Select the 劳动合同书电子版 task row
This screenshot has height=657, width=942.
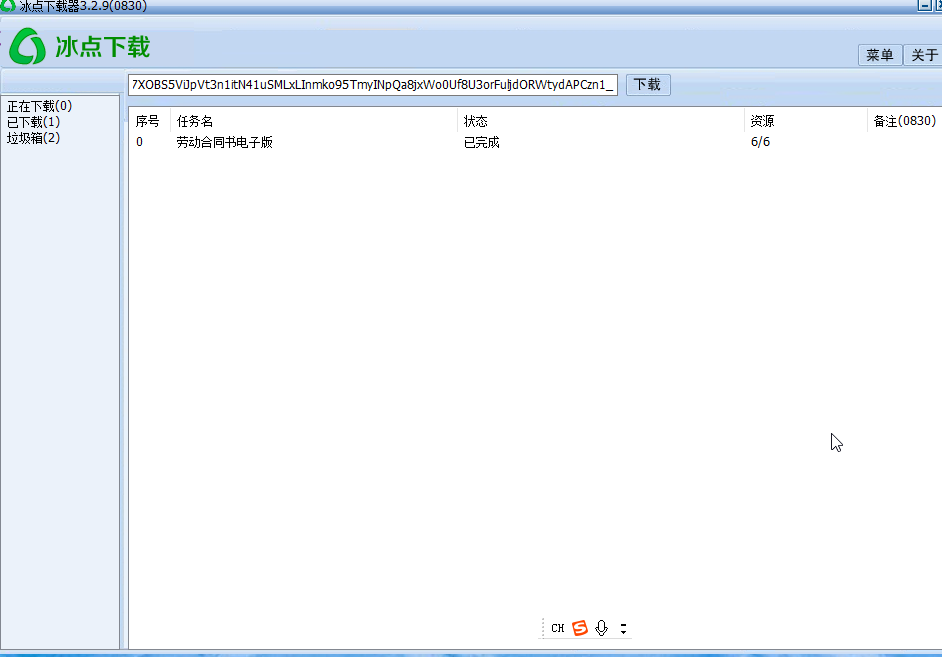click(x=535, y=142)
